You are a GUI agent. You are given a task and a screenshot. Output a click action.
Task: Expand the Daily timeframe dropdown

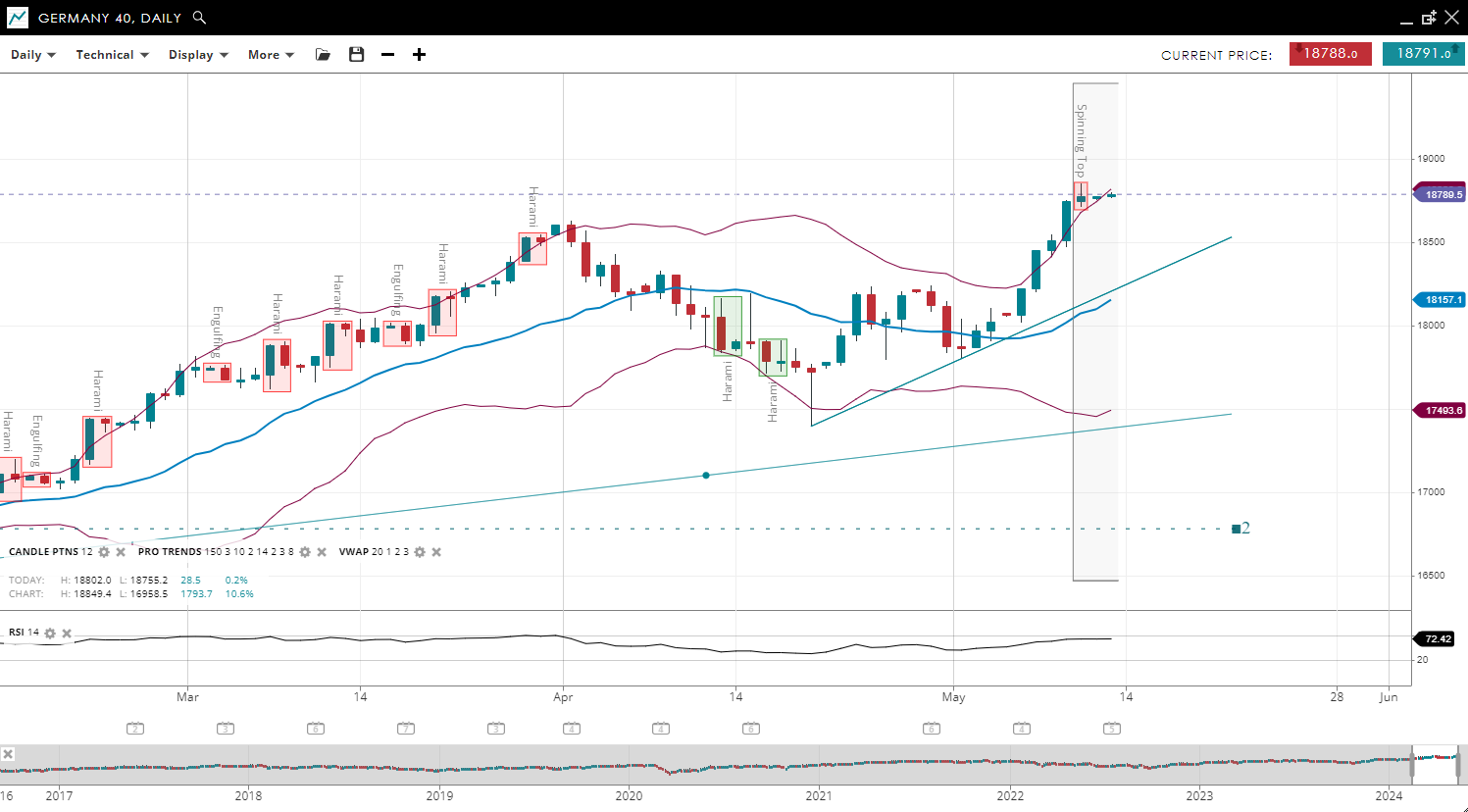[x=33, y=55]
